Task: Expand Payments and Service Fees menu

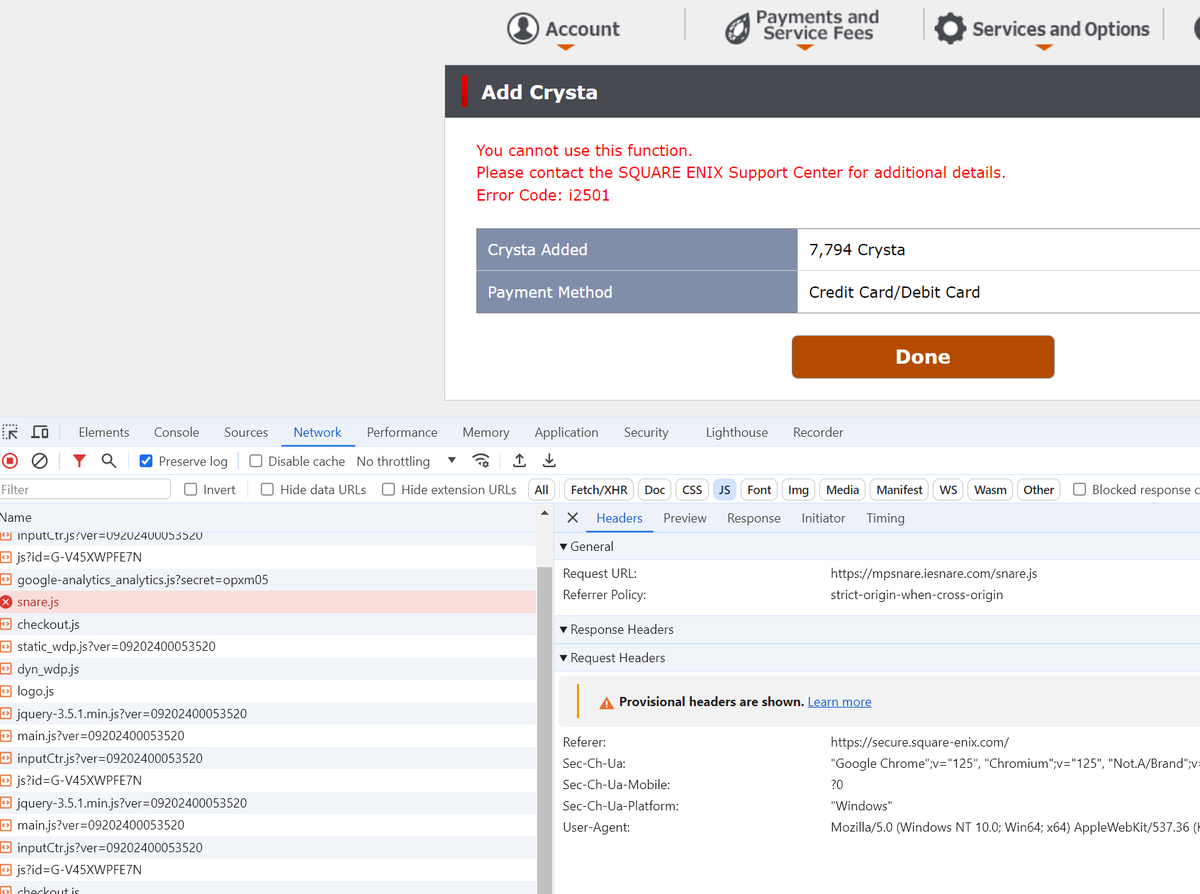Action: coord(805,47)
